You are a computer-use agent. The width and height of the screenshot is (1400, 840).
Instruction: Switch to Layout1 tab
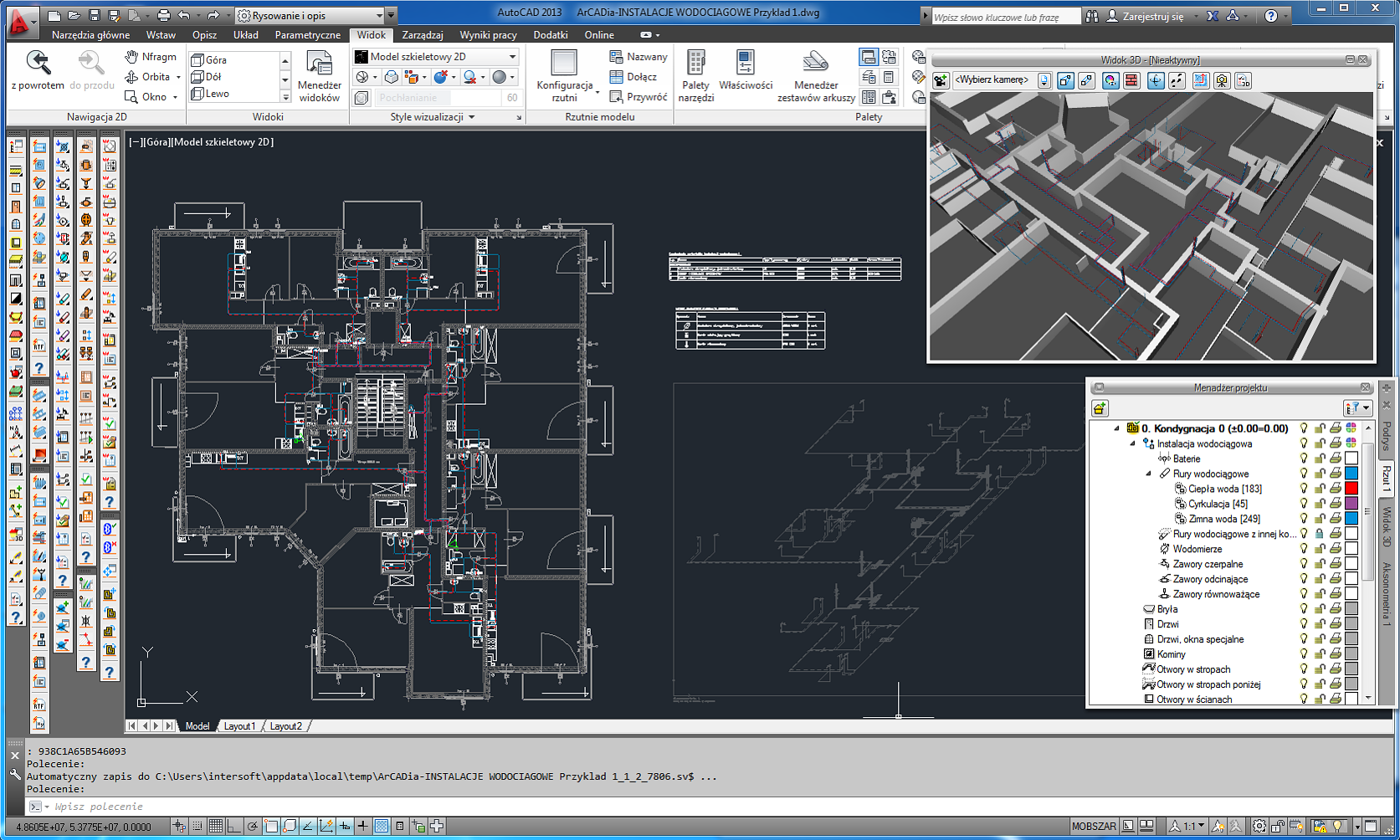click(x=239, y=726)
